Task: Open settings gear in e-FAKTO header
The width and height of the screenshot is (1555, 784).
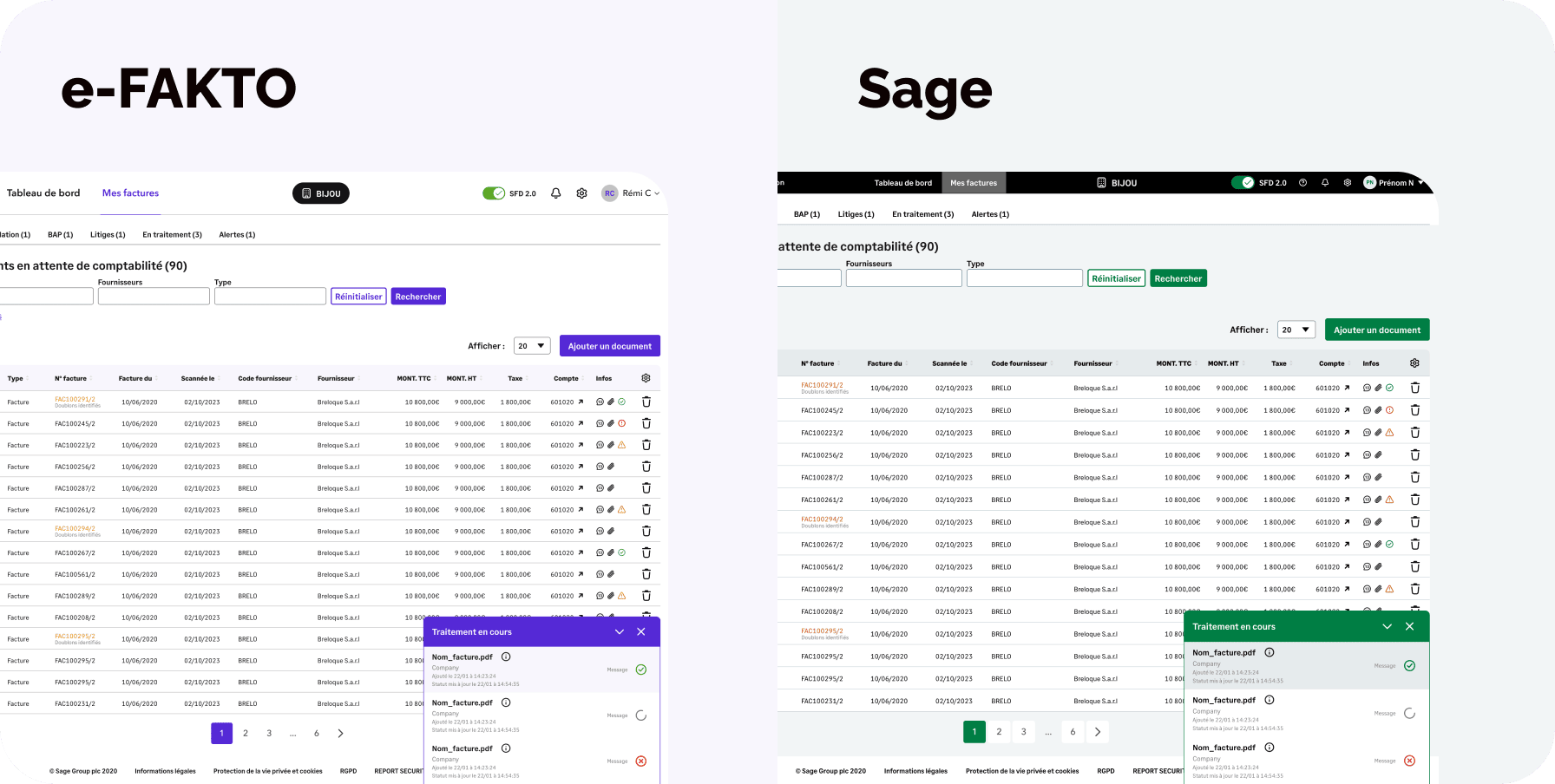Action: point(581,193)
